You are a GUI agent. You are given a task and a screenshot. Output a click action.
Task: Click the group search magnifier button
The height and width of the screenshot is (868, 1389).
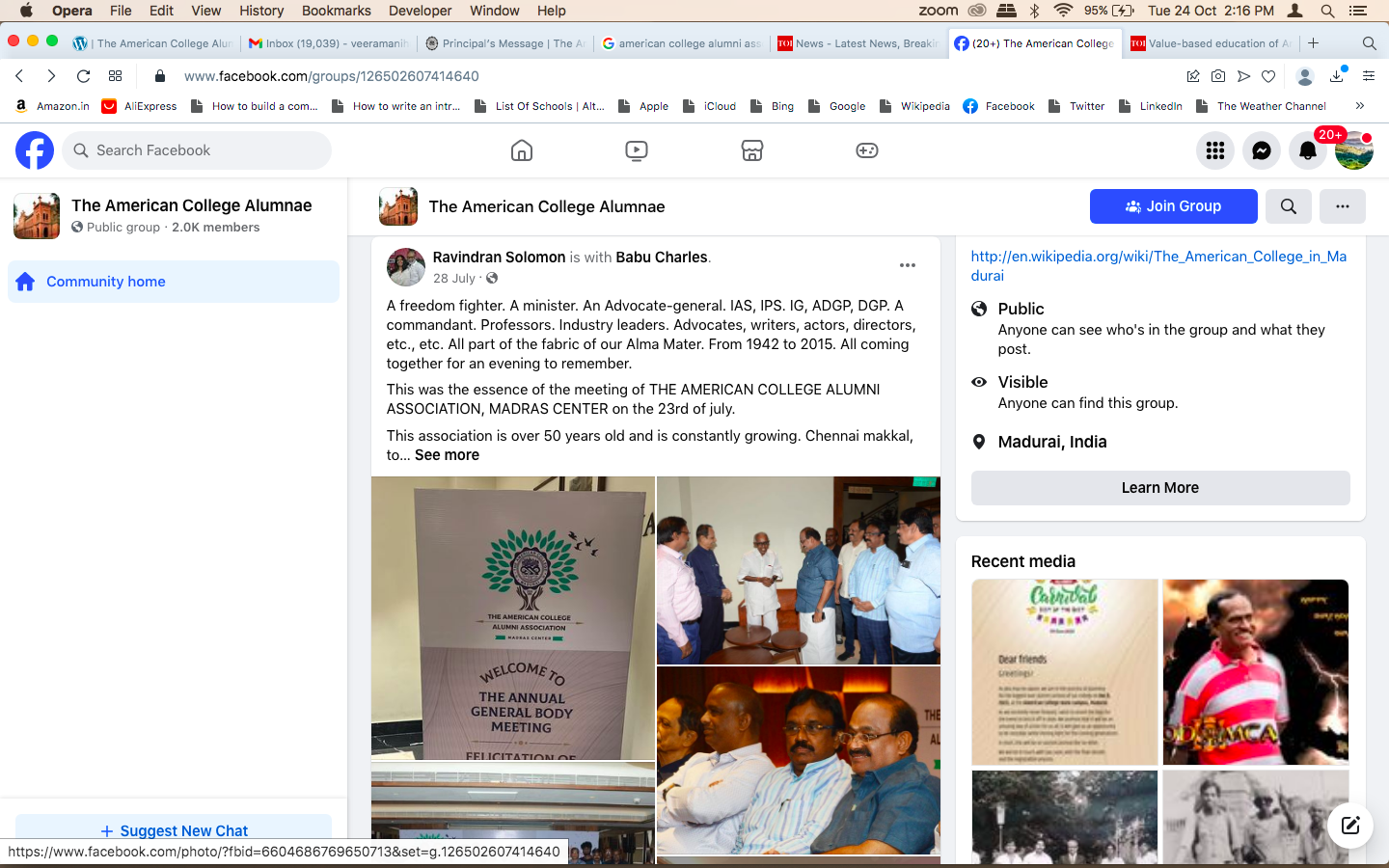[1288, 206]
